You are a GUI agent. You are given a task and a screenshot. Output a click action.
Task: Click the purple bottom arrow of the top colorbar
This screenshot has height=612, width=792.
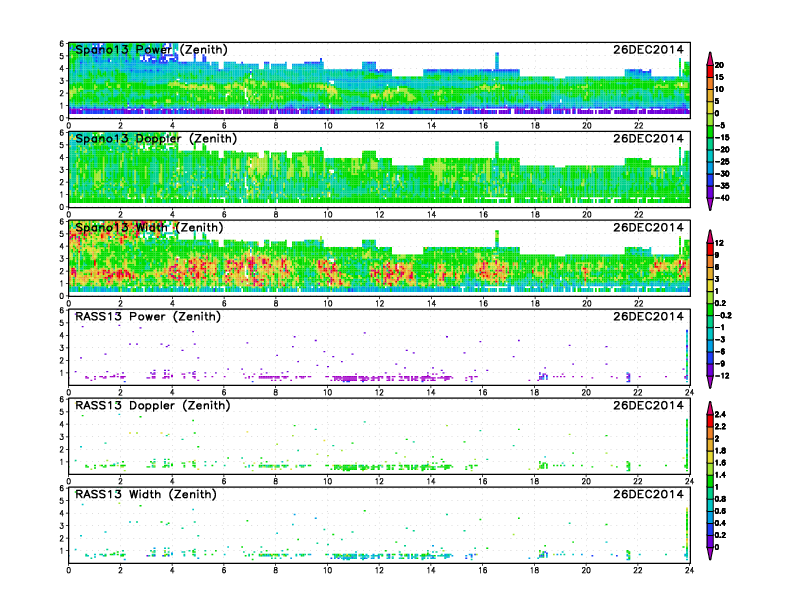click(711, 206)
